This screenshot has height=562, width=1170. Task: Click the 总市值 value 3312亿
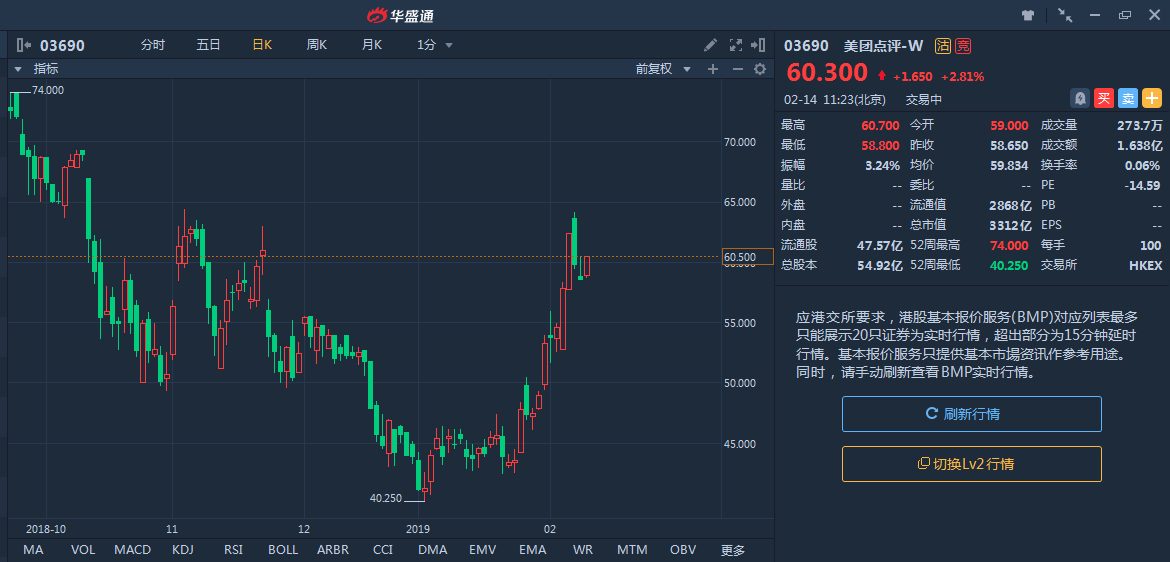tap(1010, 225)
